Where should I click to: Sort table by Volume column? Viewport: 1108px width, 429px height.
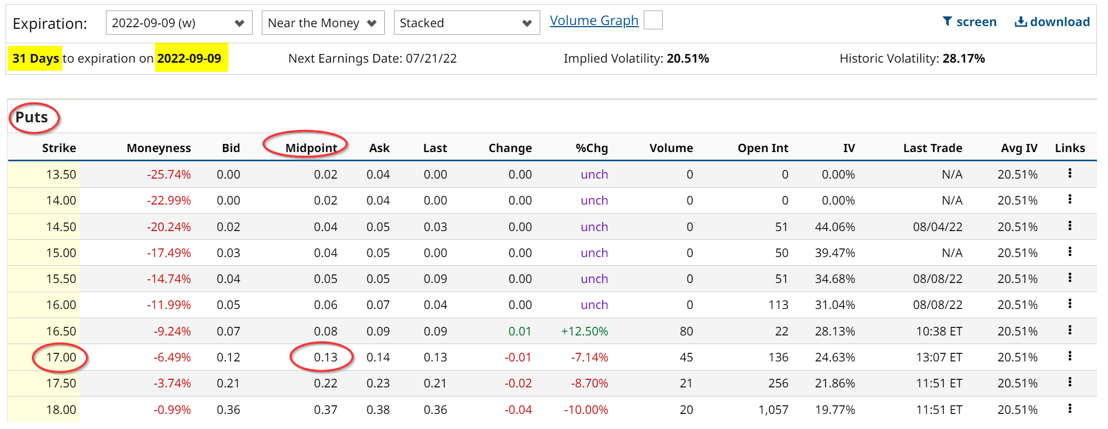[670, 148]
